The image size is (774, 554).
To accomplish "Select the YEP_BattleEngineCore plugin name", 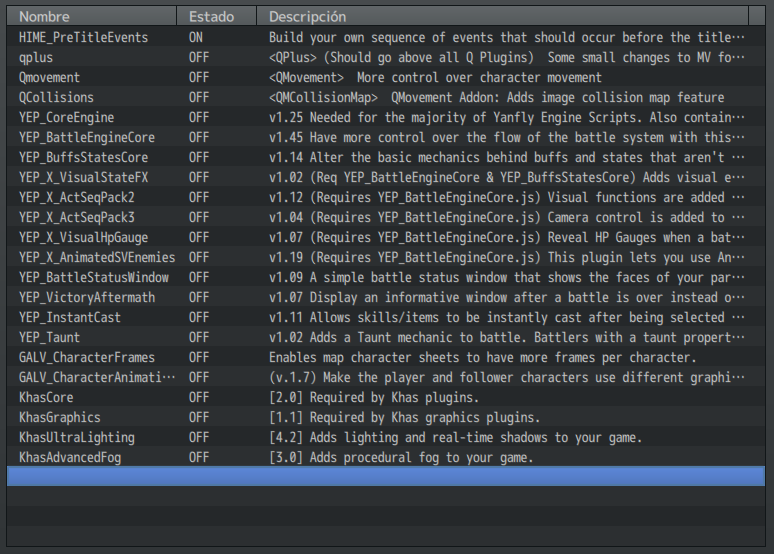I will pyautogui.click(x=86, y=137).
